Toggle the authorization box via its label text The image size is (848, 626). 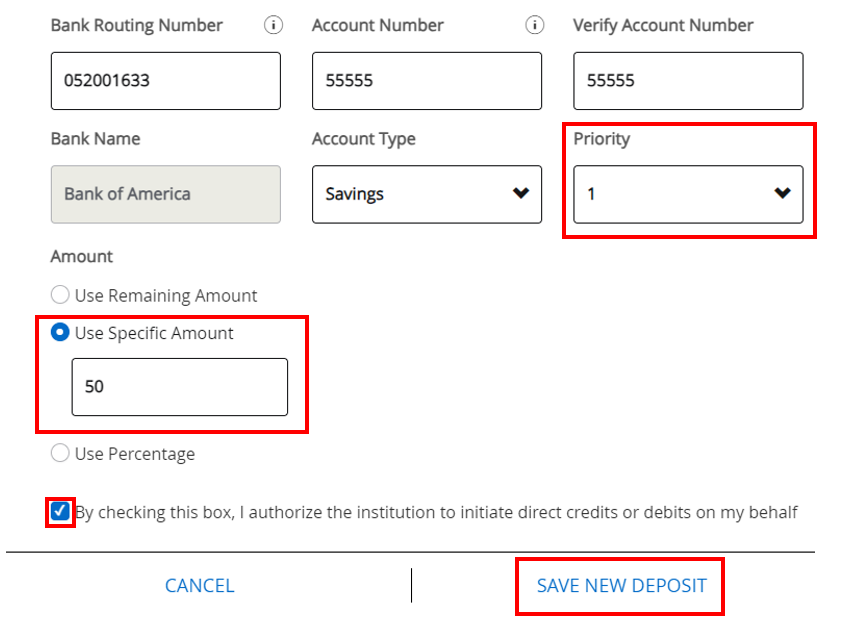point(400,512)
